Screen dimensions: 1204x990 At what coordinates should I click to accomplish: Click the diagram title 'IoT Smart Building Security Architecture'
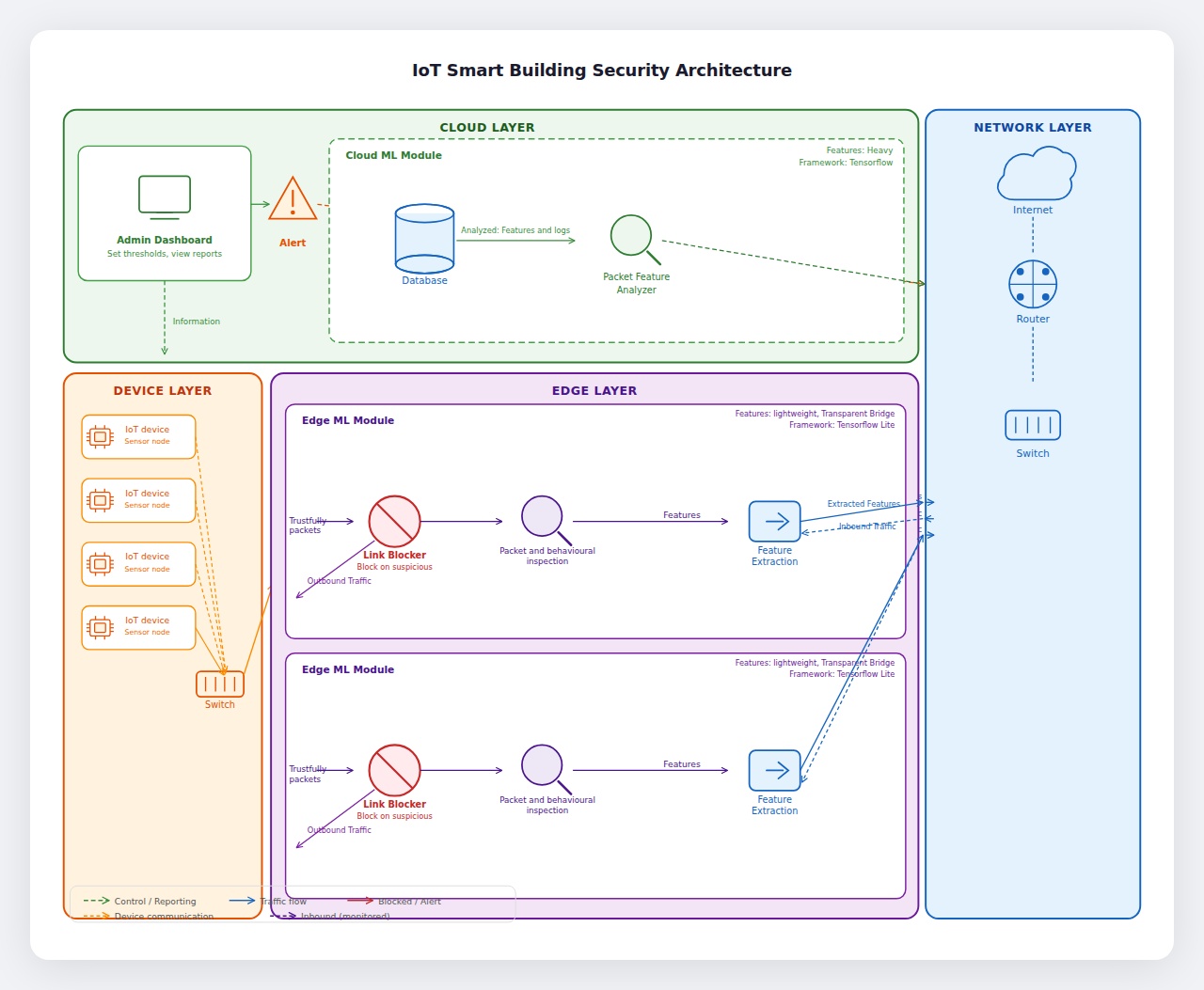coord(602,71)
